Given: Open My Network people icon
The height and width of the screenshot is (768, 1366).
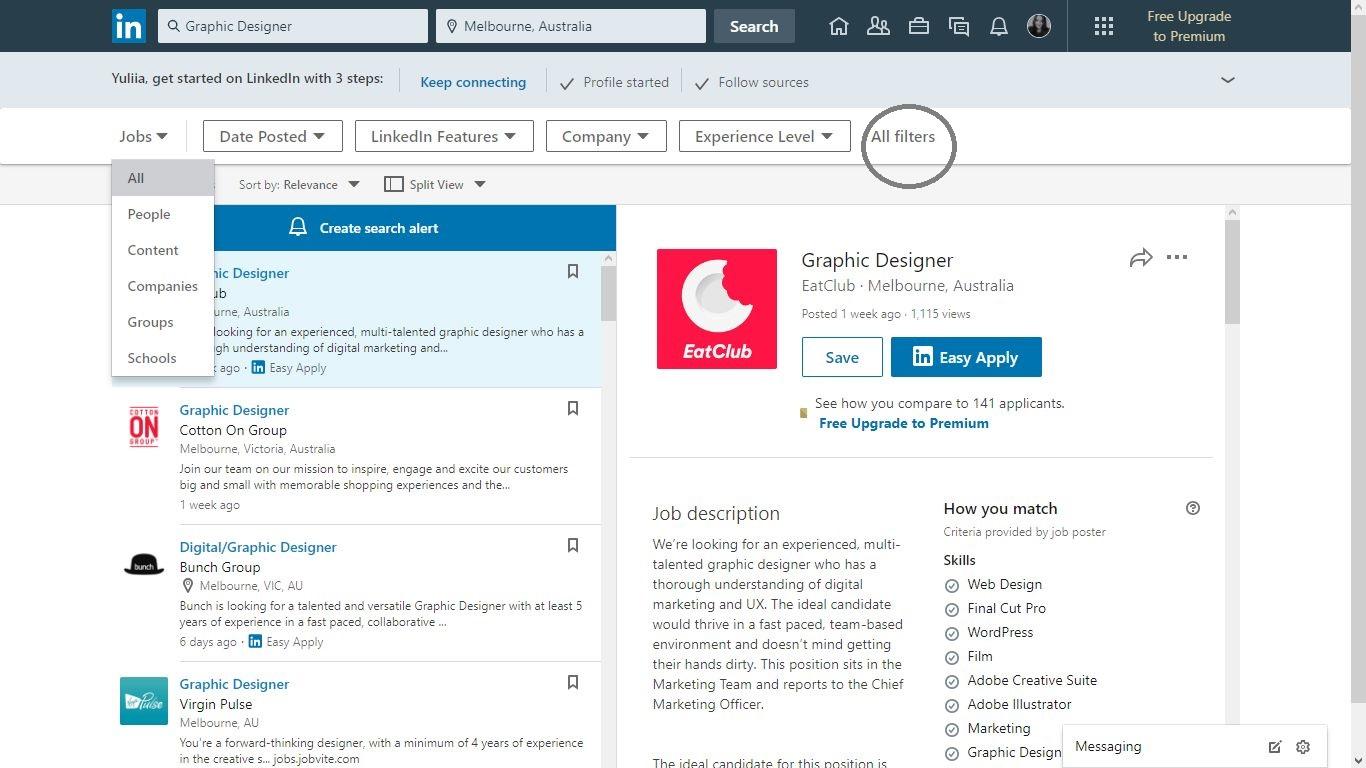Looking at the screenshot, I should [879, 27].
